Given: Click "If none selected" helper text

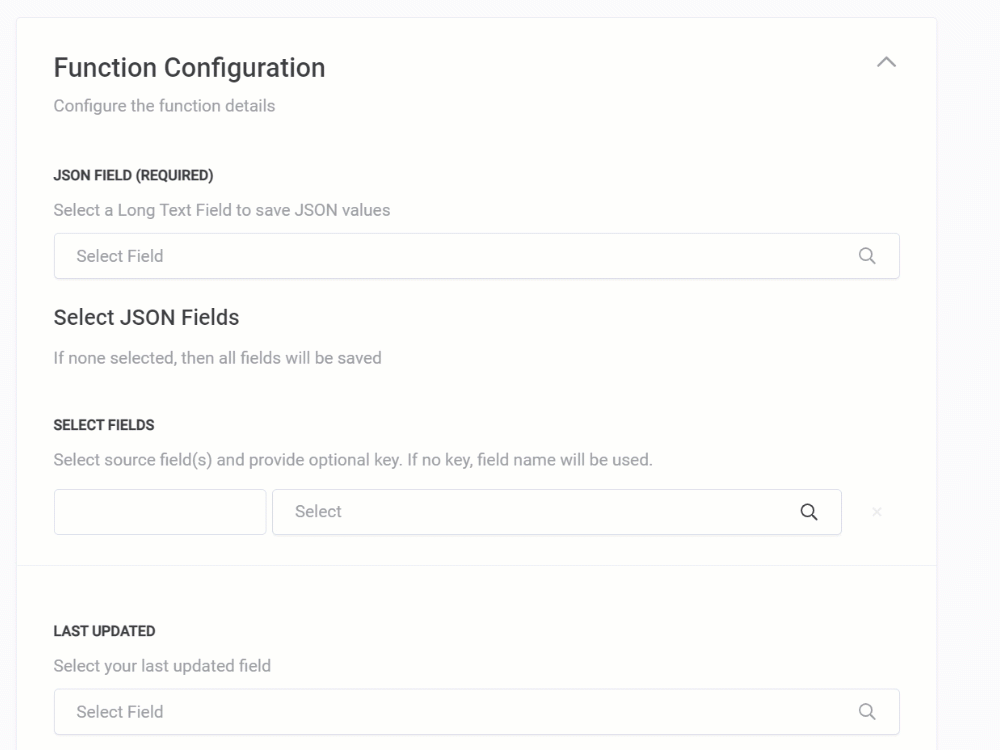Looking at the screenshot, I should tap(217, 357).
